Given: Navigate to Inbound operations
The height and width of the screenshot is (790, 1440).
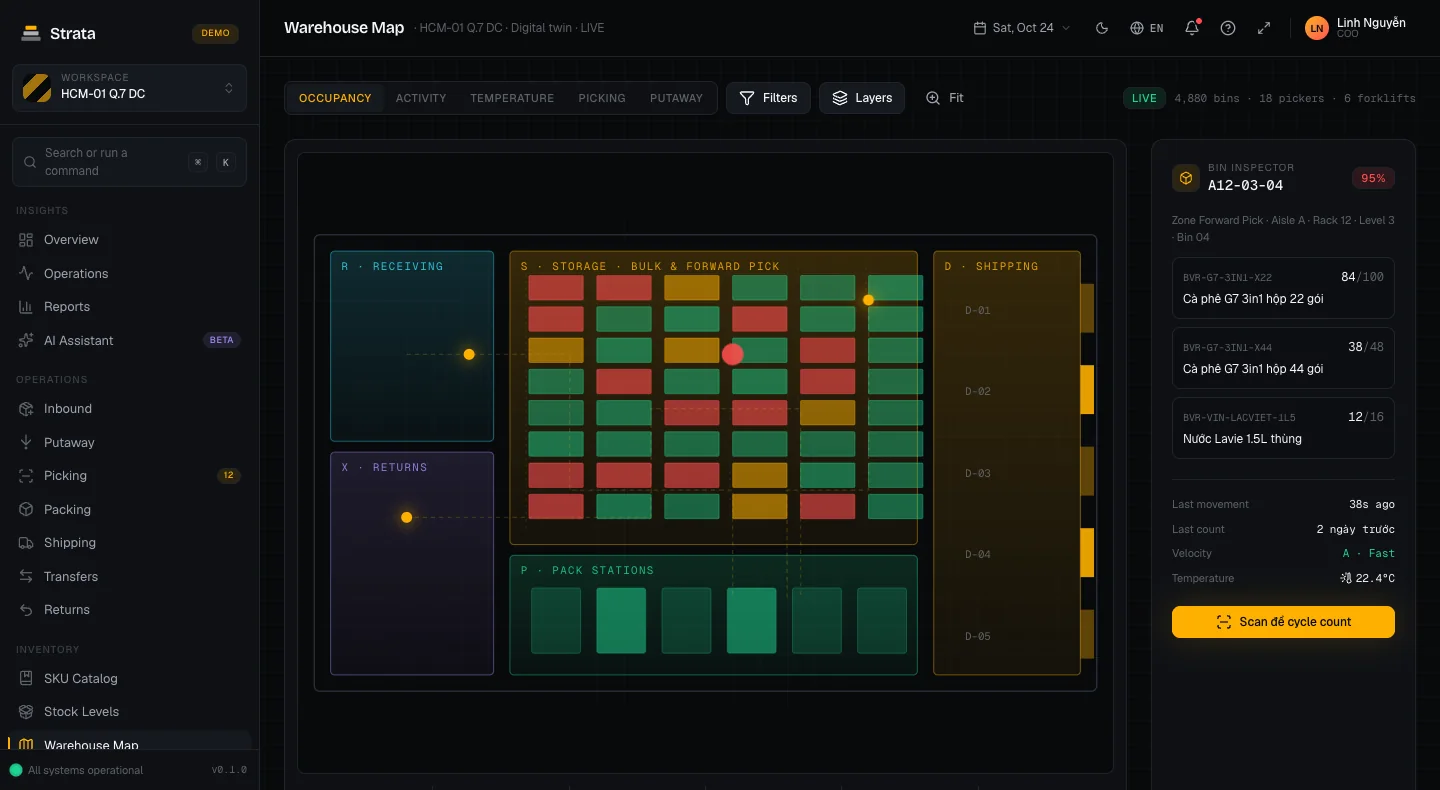Looking at the screenshot, I should [130, 409].
